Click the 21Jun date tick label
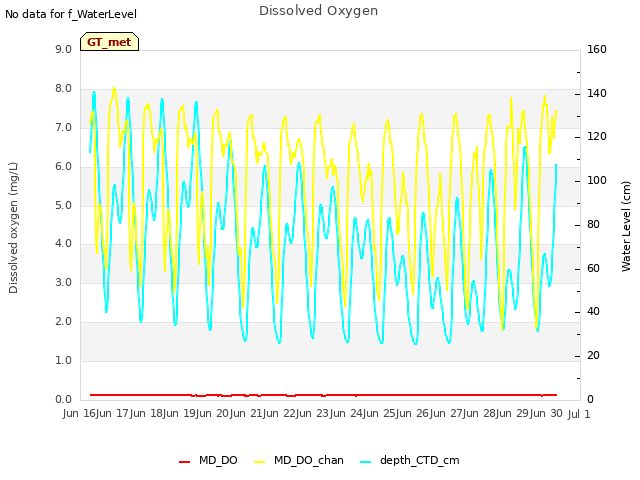The height and width of the screenshot is (480, 640). click(264, 413)
